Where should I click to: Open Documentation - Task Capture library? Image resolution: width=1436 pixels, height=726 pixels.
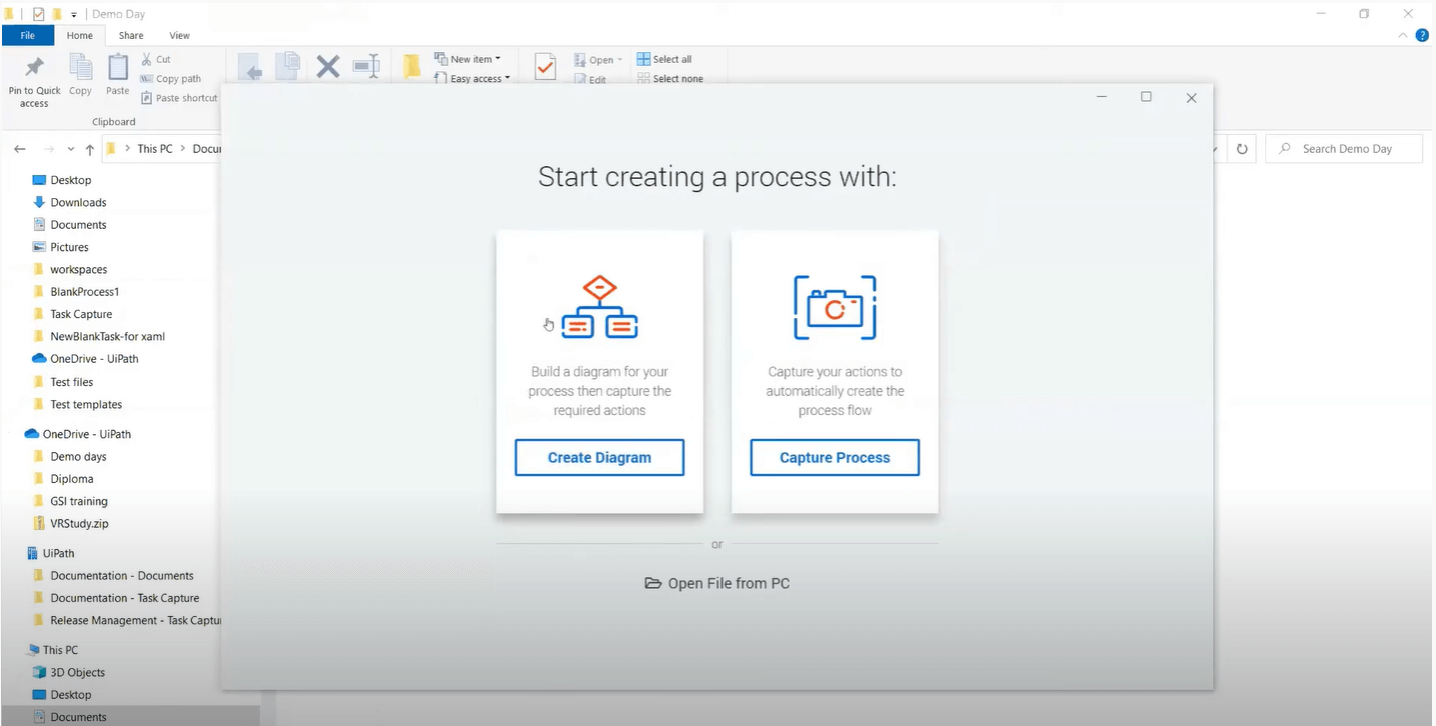125,598
